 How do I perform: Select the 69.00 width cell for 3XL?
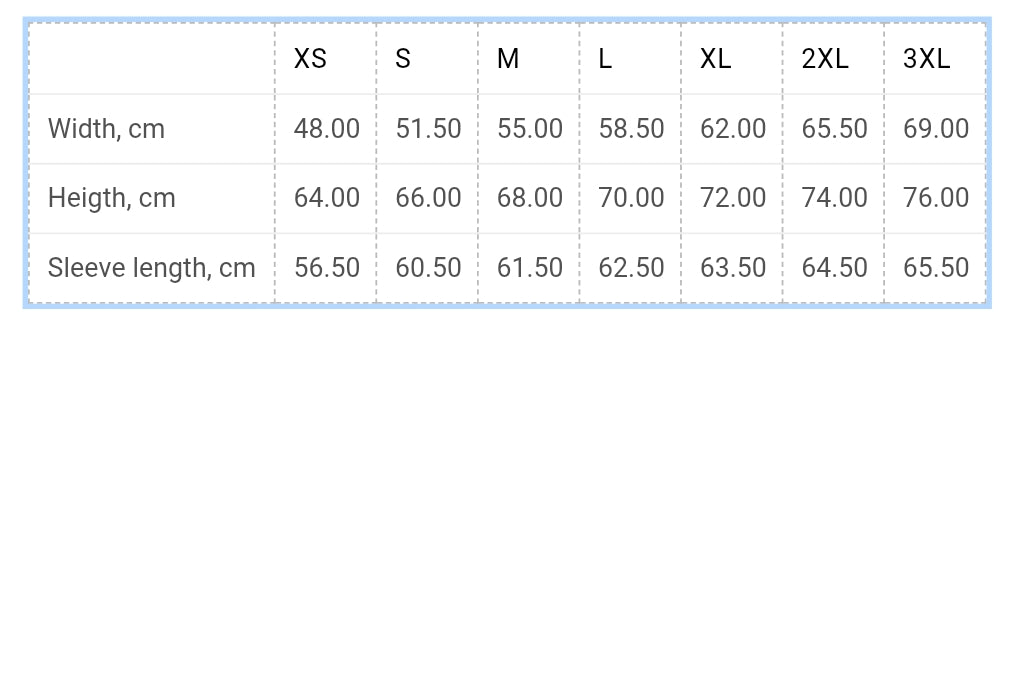click(x=936, y=129)
